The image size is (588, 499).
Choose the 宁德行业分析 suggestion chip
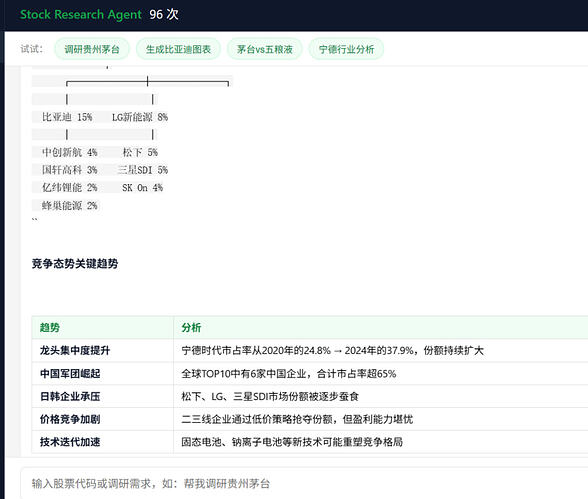(346, 49)
